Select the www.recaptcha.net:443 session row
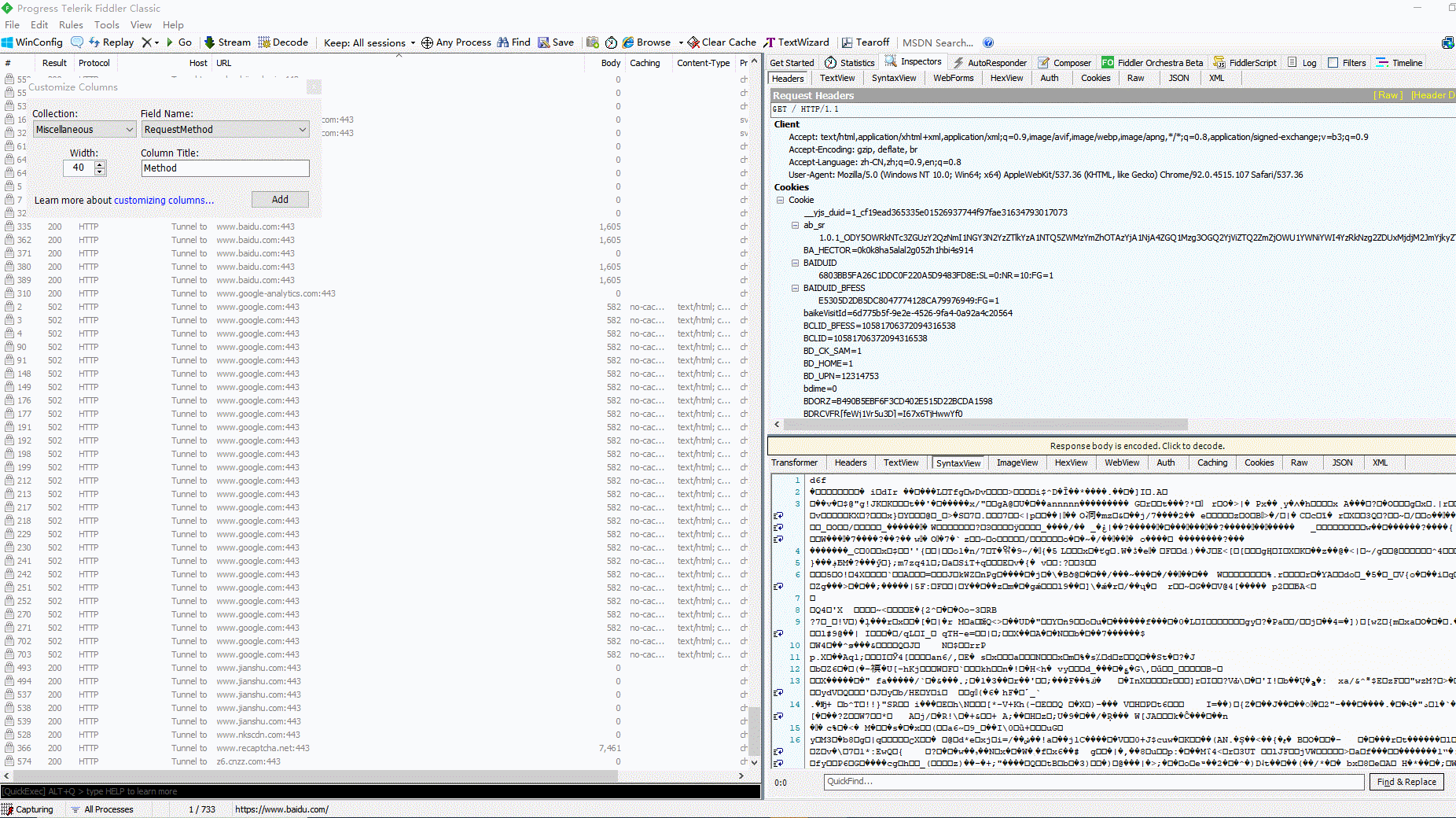Viewport: 1456px width, 818px height. click(376, 749)
